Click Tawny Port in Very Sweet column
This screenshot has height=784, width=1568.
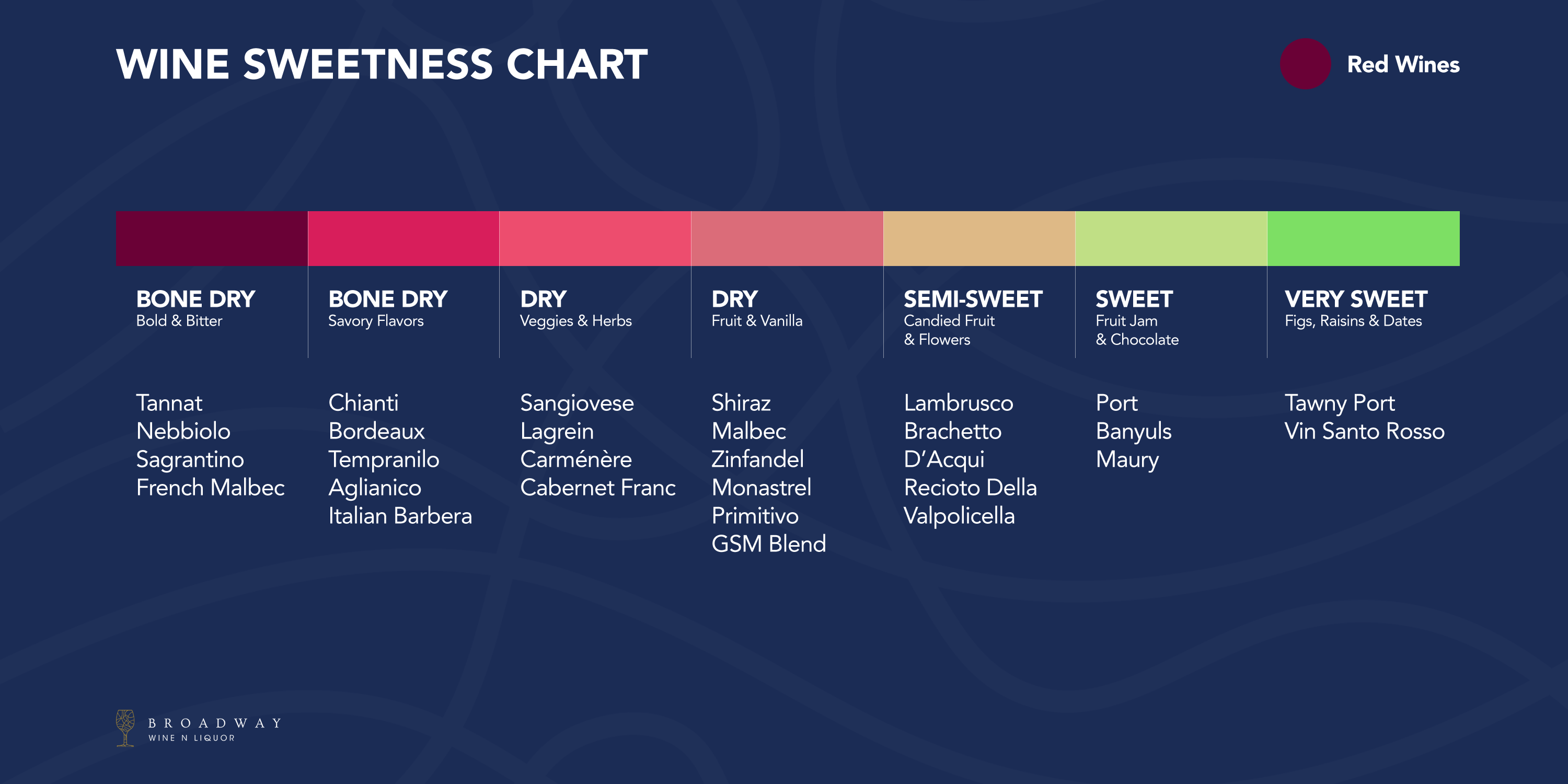tap(1339, 403)
